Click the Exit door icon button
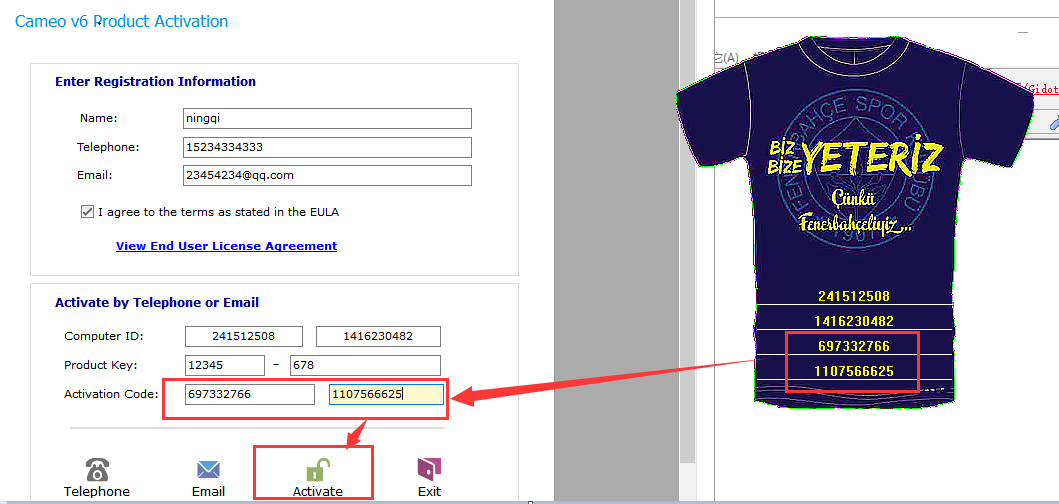This screenshot has width=1059, height=504. point(429,477)
